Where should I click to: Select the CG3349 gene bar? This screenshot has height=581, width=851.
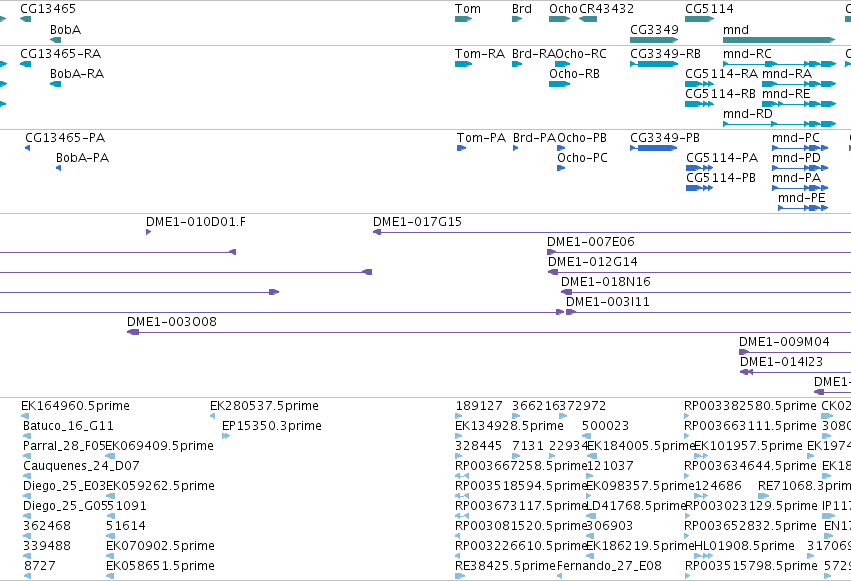(654, 40)
